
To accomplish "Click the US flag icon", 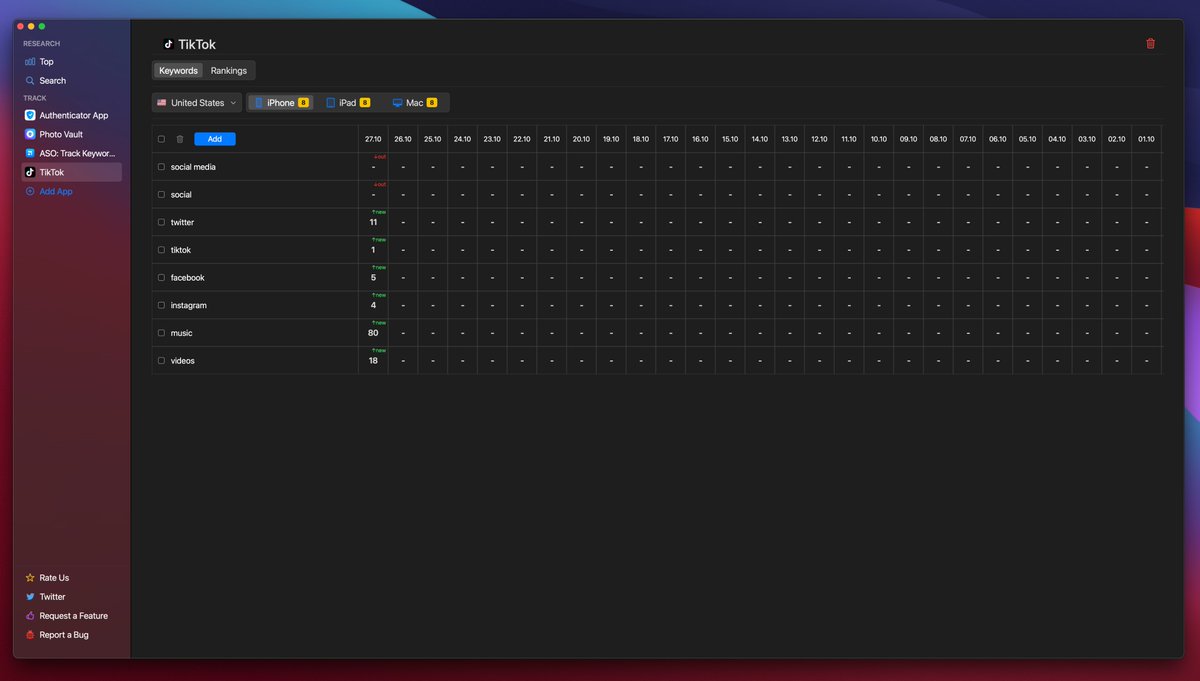I will tap(161, 103).
